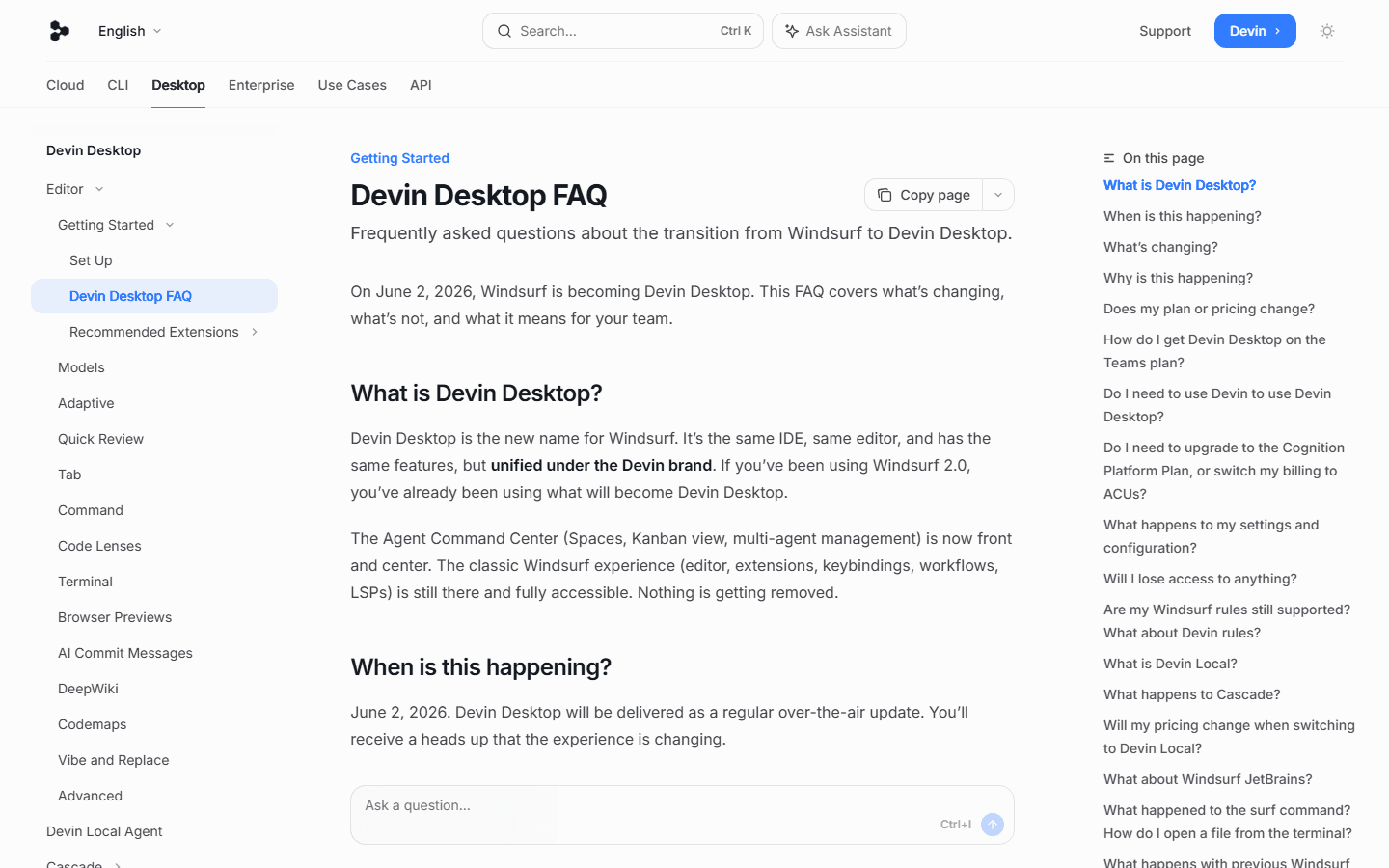Open Vibe and Replace sidebar page
1389x868 pixels.
113,760
